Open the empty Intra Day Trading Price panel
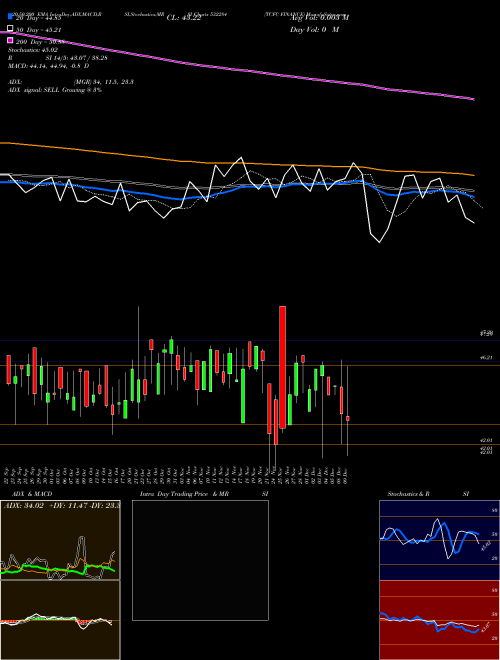Screen dimensions: 500x660 [200, 560]
